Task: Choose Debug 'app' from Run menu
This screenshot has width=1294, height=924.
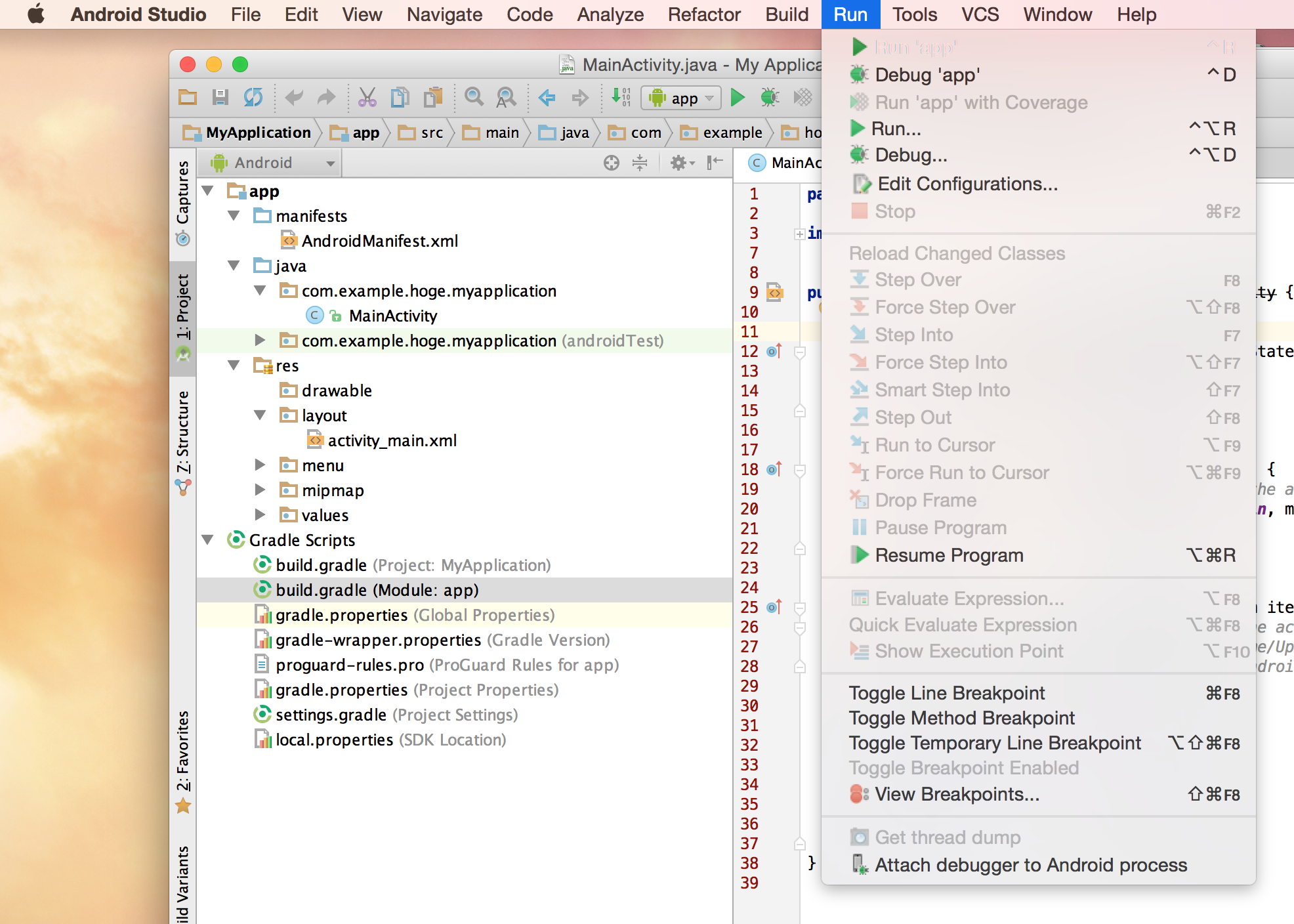Action: (x=1039, y=75)
